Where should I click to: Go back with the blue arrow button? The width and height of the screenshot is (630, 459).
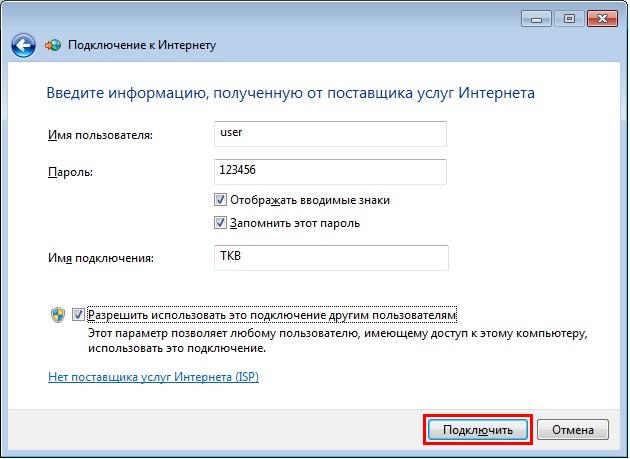point(23,45)
